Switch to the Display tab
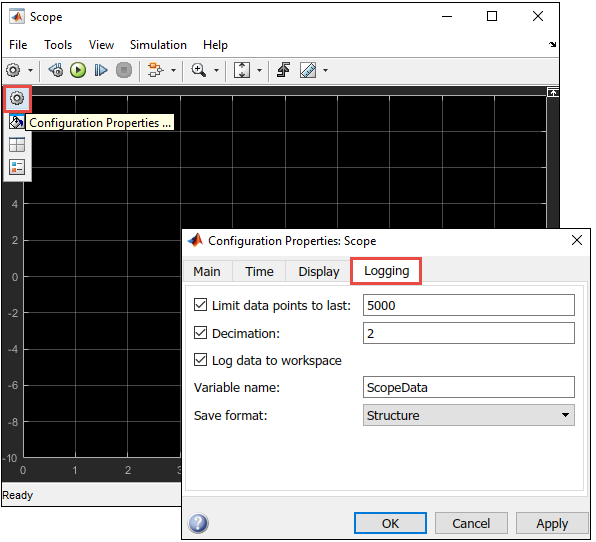Viewport: 596px width, 542px height. point(319,271)
